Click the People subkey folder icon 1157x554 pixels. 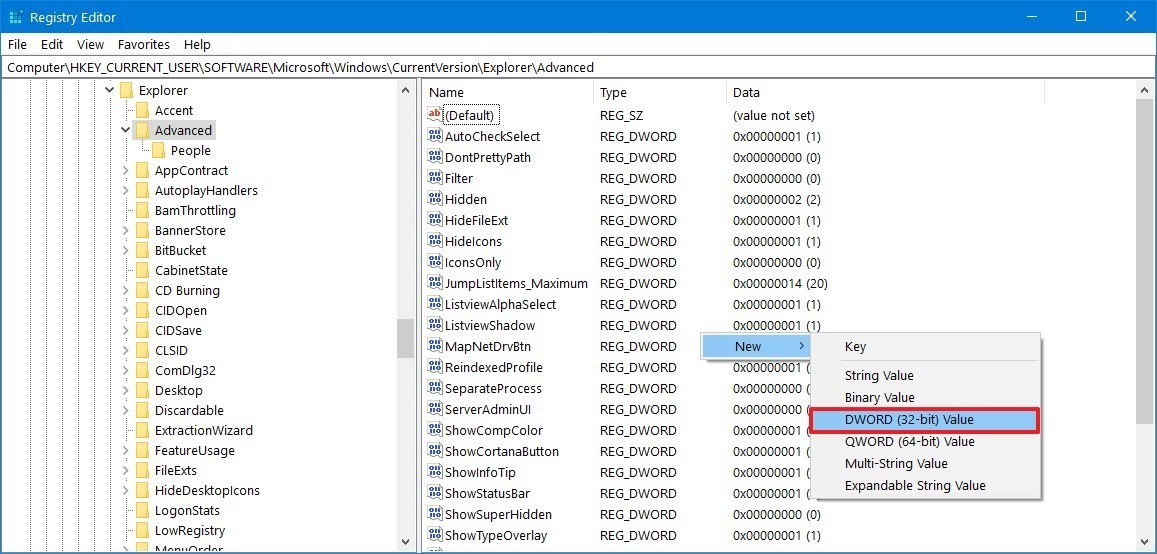coord(158,150)
